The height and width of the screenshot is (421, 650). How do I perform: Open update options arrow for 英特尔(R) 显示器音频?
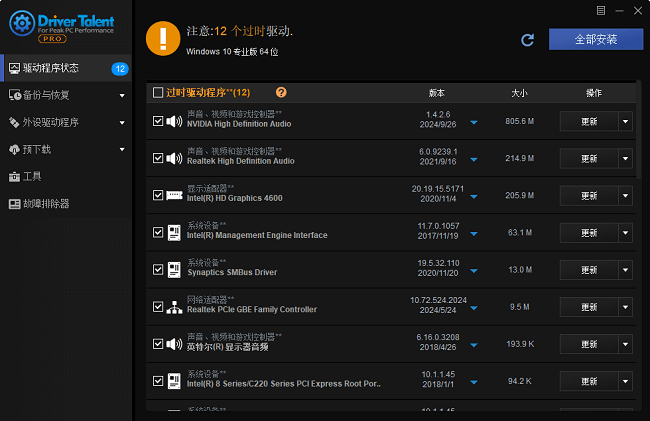626,344
